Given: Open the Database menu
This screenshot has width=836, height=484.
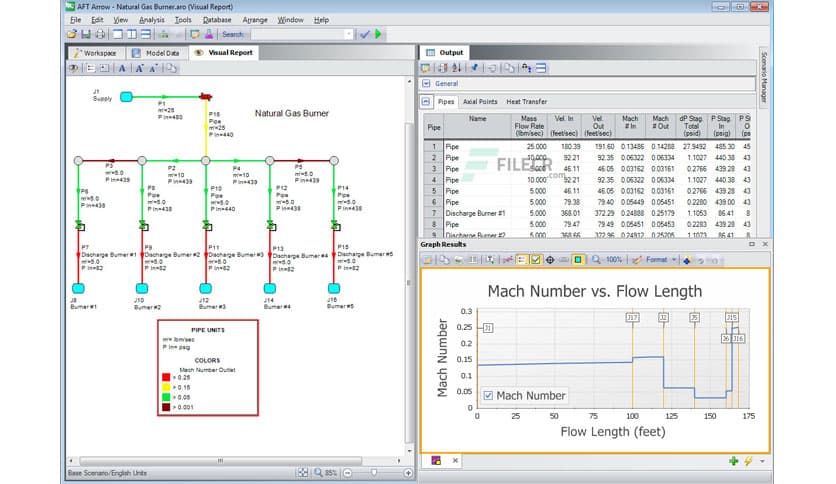Looking at the screenshot, I should (217, 20).
